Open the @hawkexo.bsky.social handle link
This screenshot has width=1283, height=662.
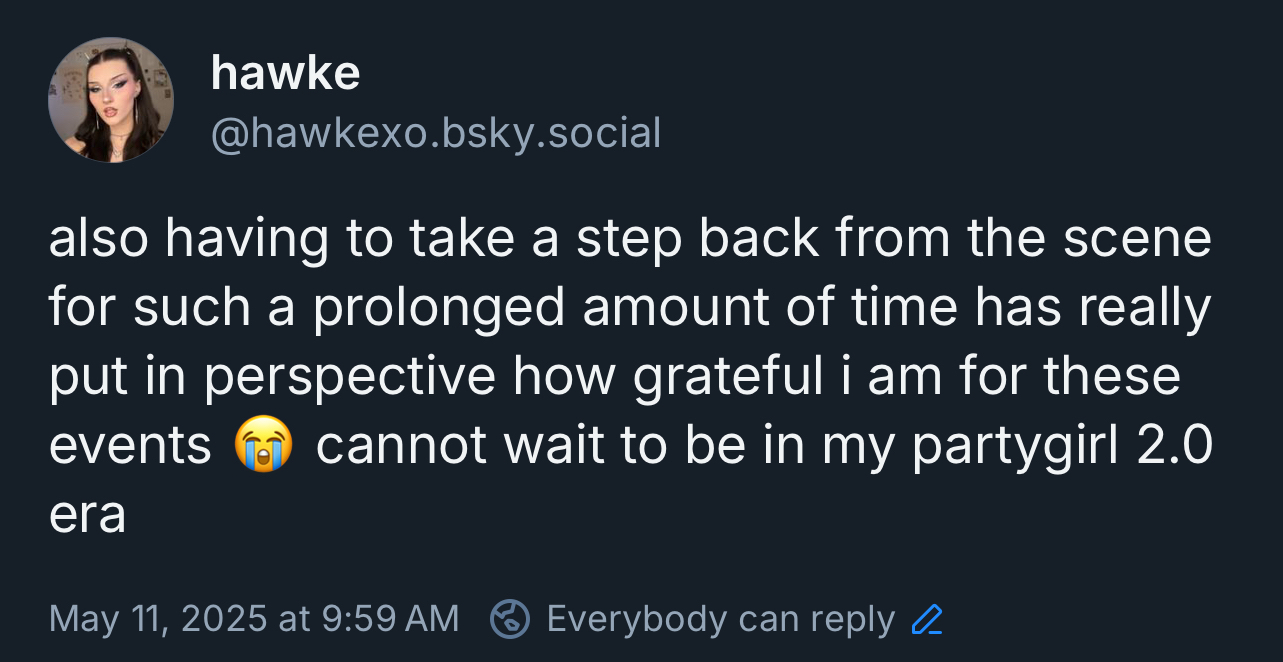(436, 133)
